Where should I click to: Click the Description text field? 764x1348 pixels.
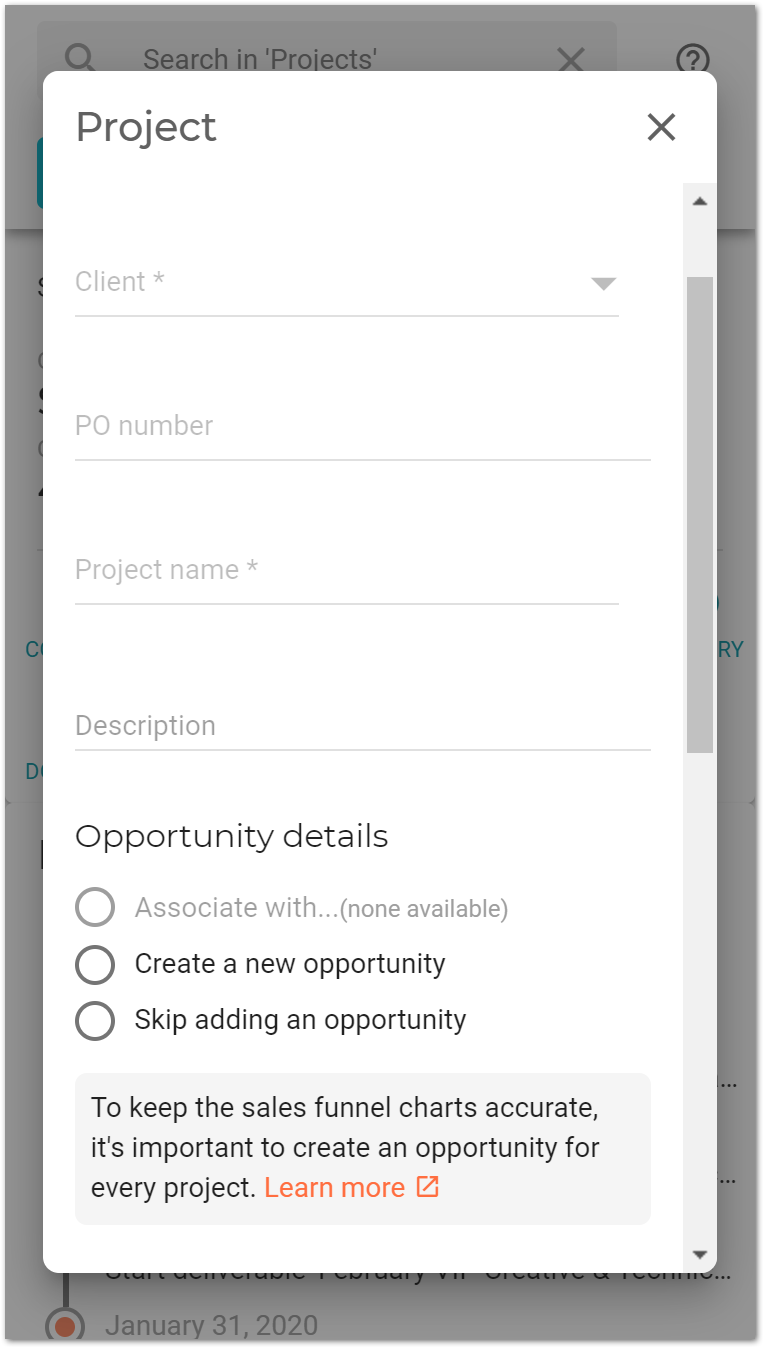pyautogui.click(x=362, y=727)
